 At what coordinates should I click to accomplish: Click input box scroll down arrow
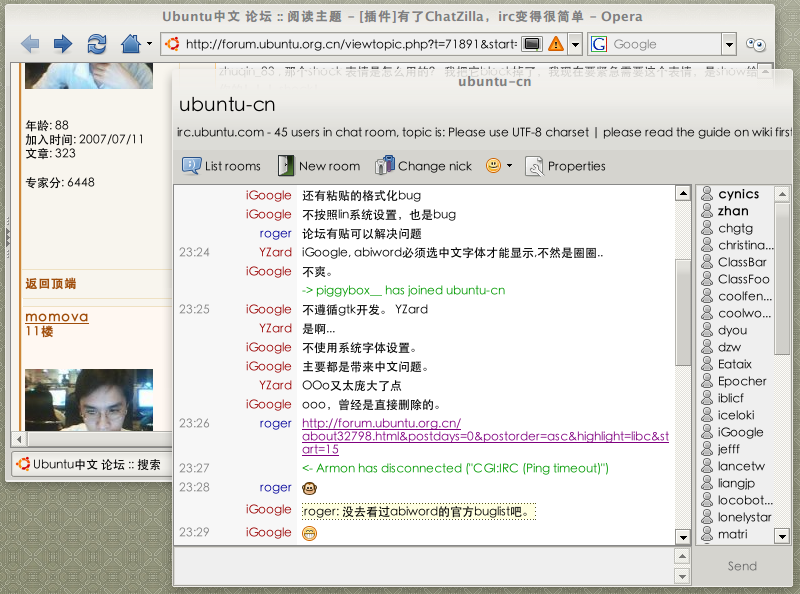[682, 576]
